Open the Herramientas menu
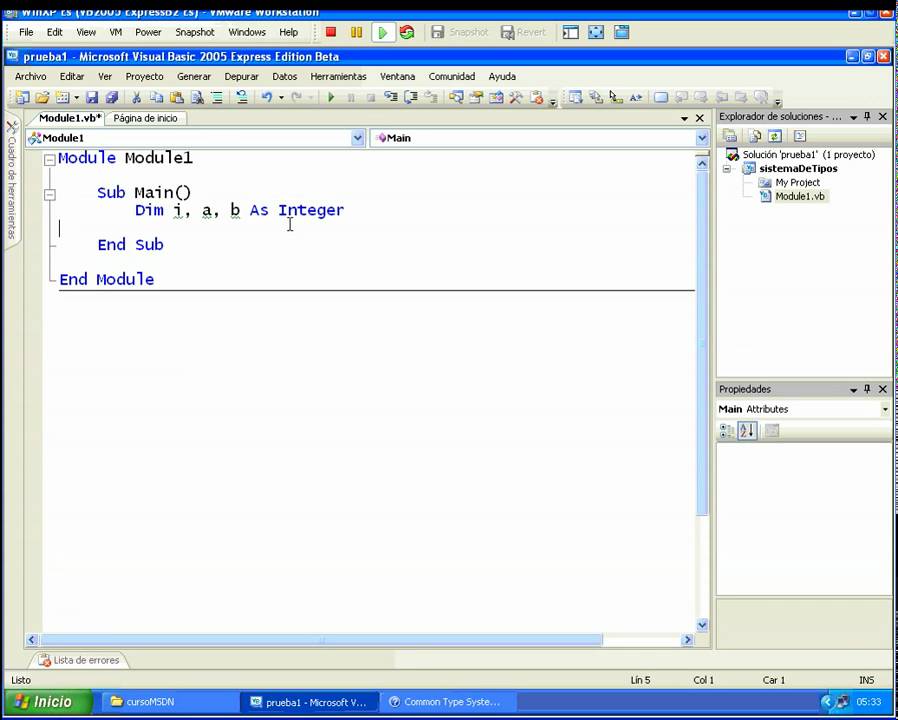 tap(338, 76)
